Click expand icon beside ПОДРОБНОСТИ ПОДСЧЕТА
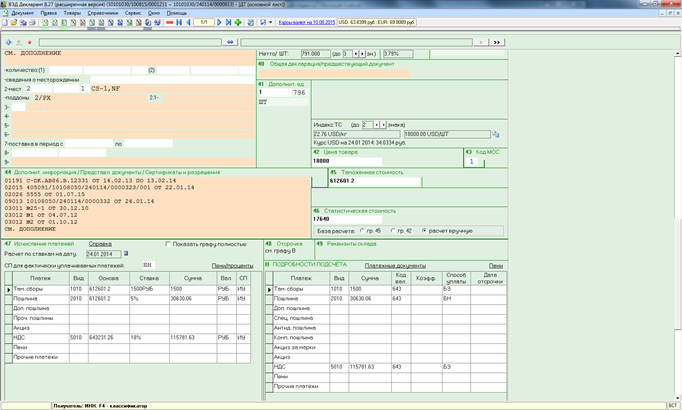Image resolution: width=682 pixels, height=410 pixels. (x=266, y=265)
